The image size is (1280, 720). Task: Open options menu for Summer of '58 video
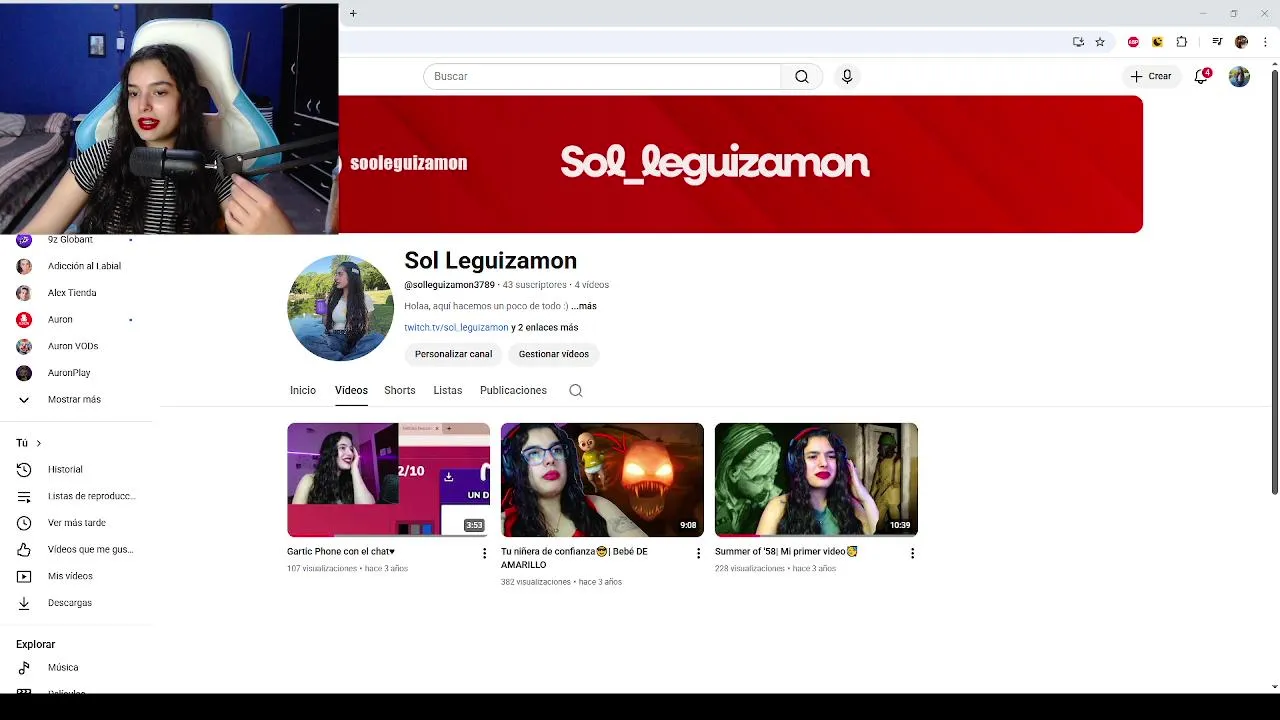[x=912, y=553]
